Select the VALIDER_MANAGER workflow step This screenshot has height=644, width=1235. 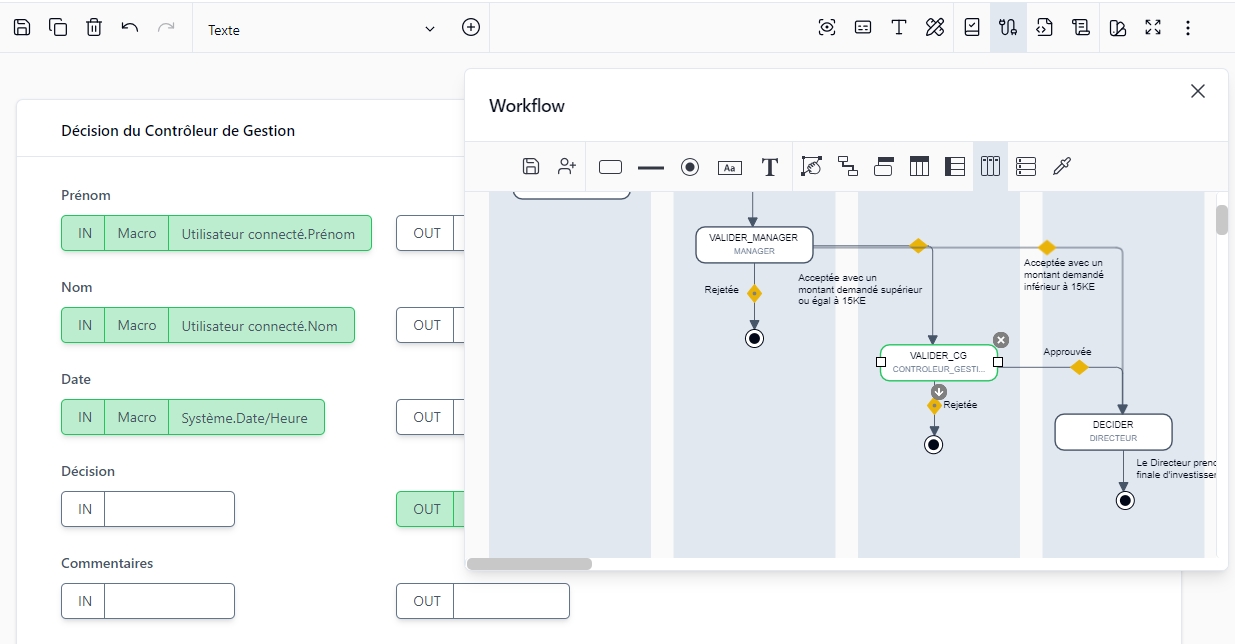[x=754, y=244]
